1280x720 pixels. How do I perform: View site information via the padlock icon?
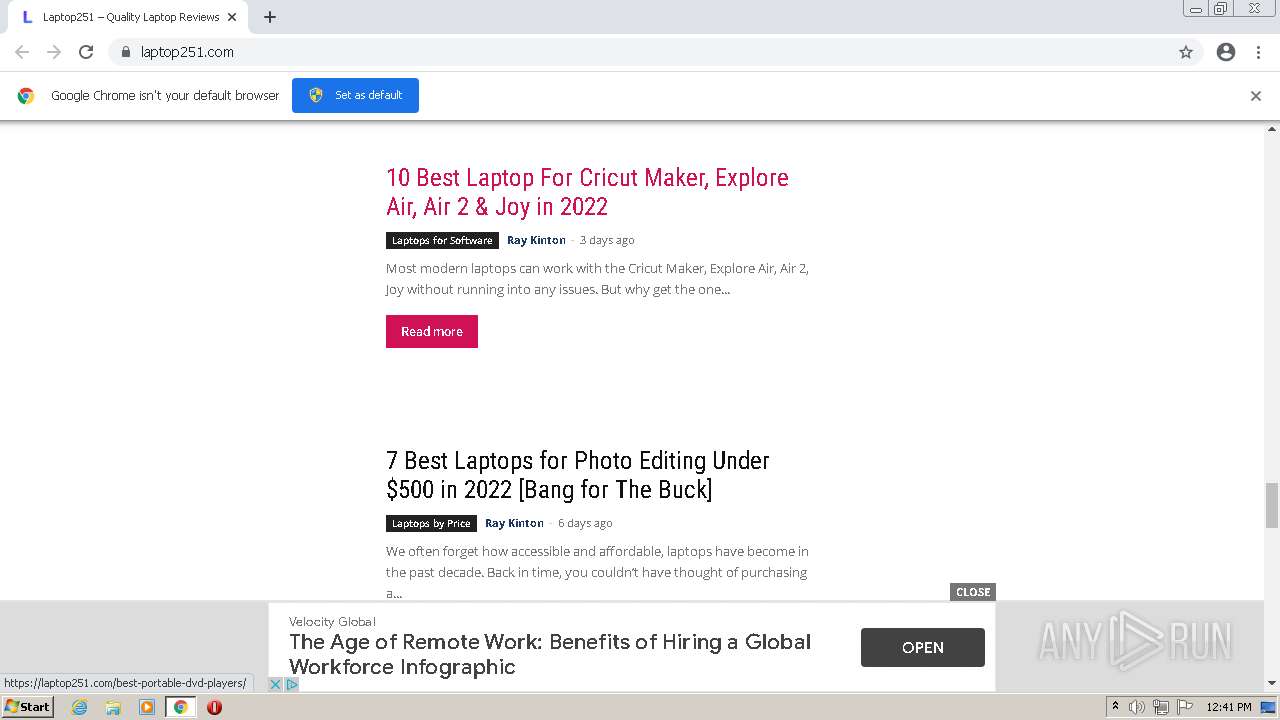point(125,52)
